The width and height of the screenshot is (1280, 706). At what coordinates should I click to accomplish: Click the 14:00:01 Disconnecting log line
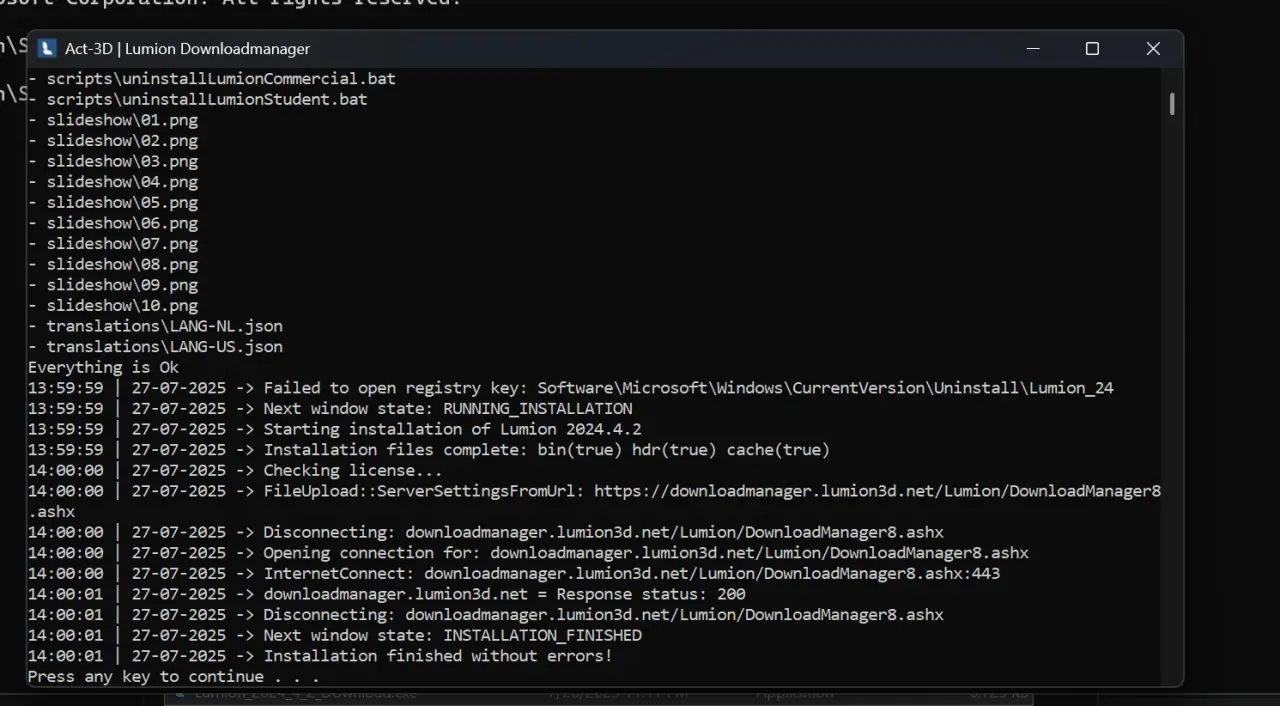tap(486, 615)
